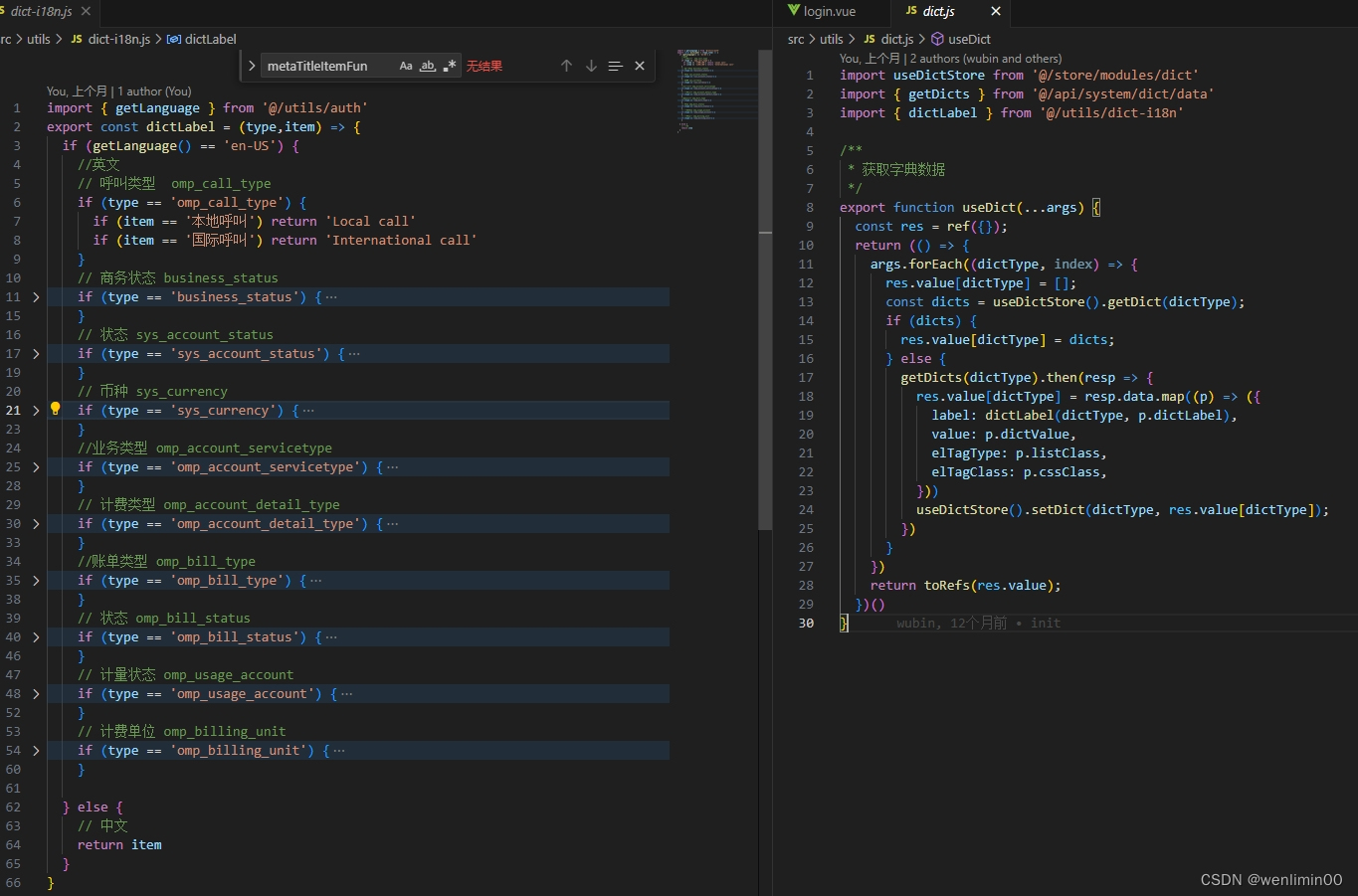
Task: Switch to the login.vue tab
Action: pyautogui.click(x=829, y=11)
